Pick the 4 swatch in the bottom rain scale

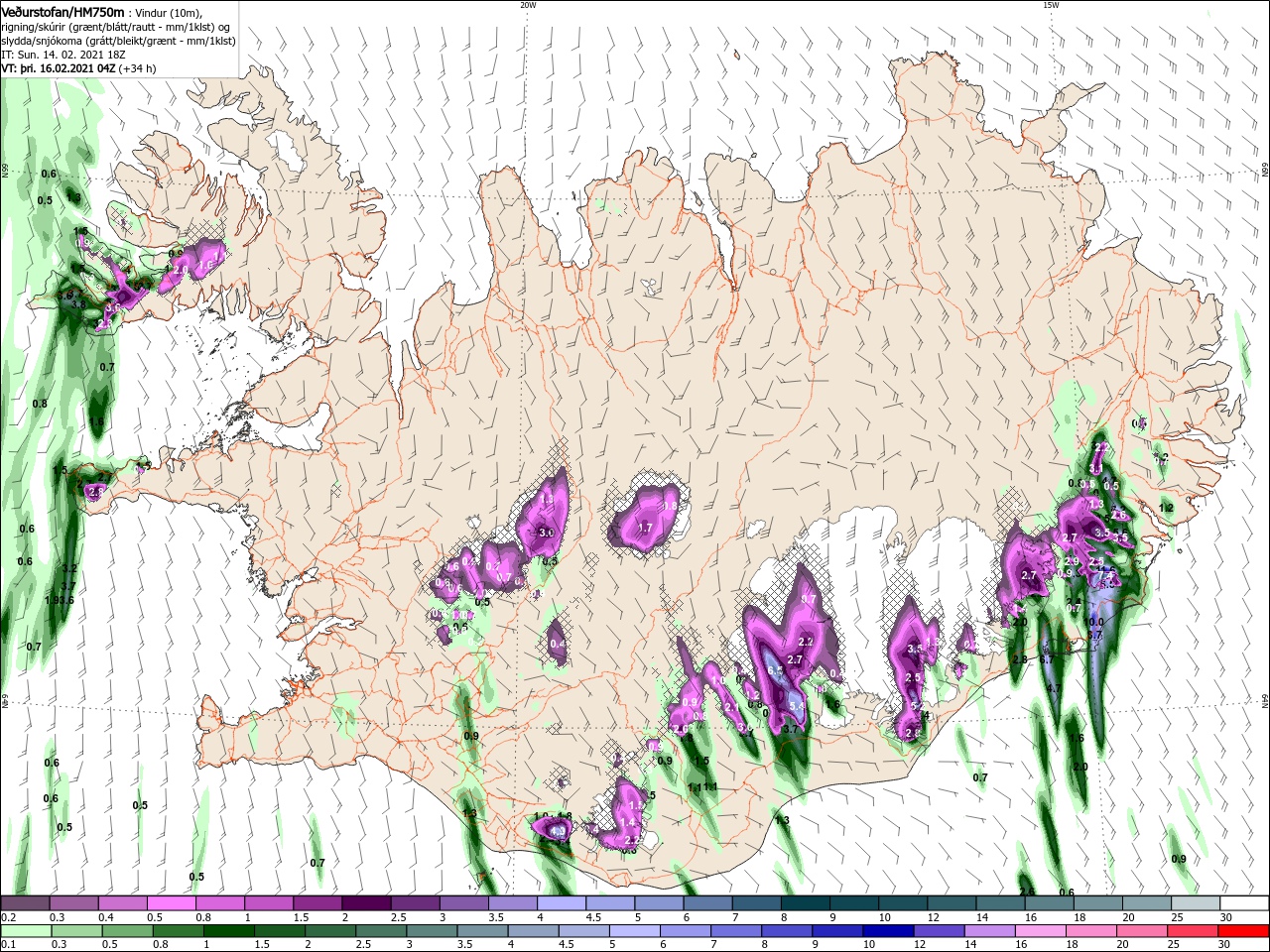coord(532,931)
